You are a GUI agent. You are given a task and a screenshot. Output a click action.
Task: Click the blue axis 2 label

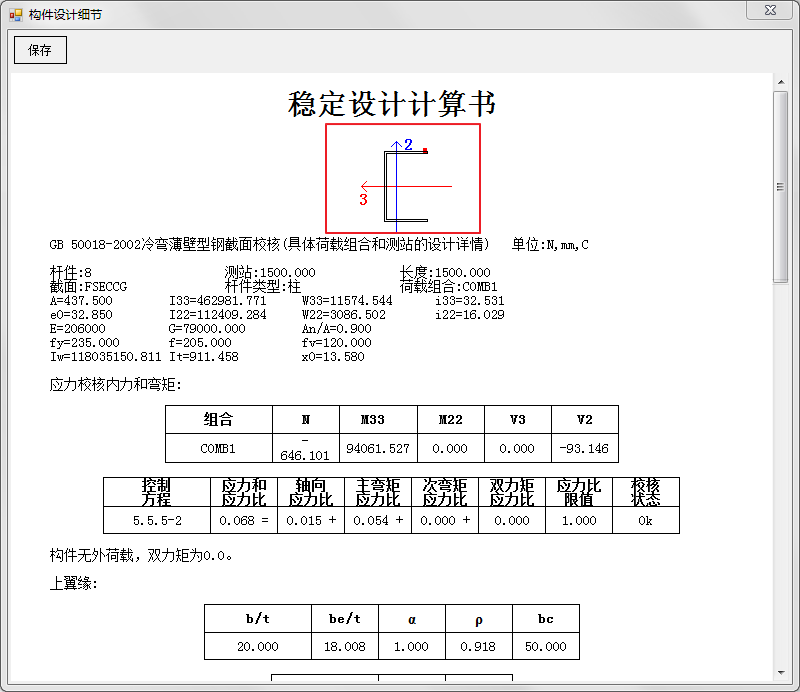coord(408,145)
